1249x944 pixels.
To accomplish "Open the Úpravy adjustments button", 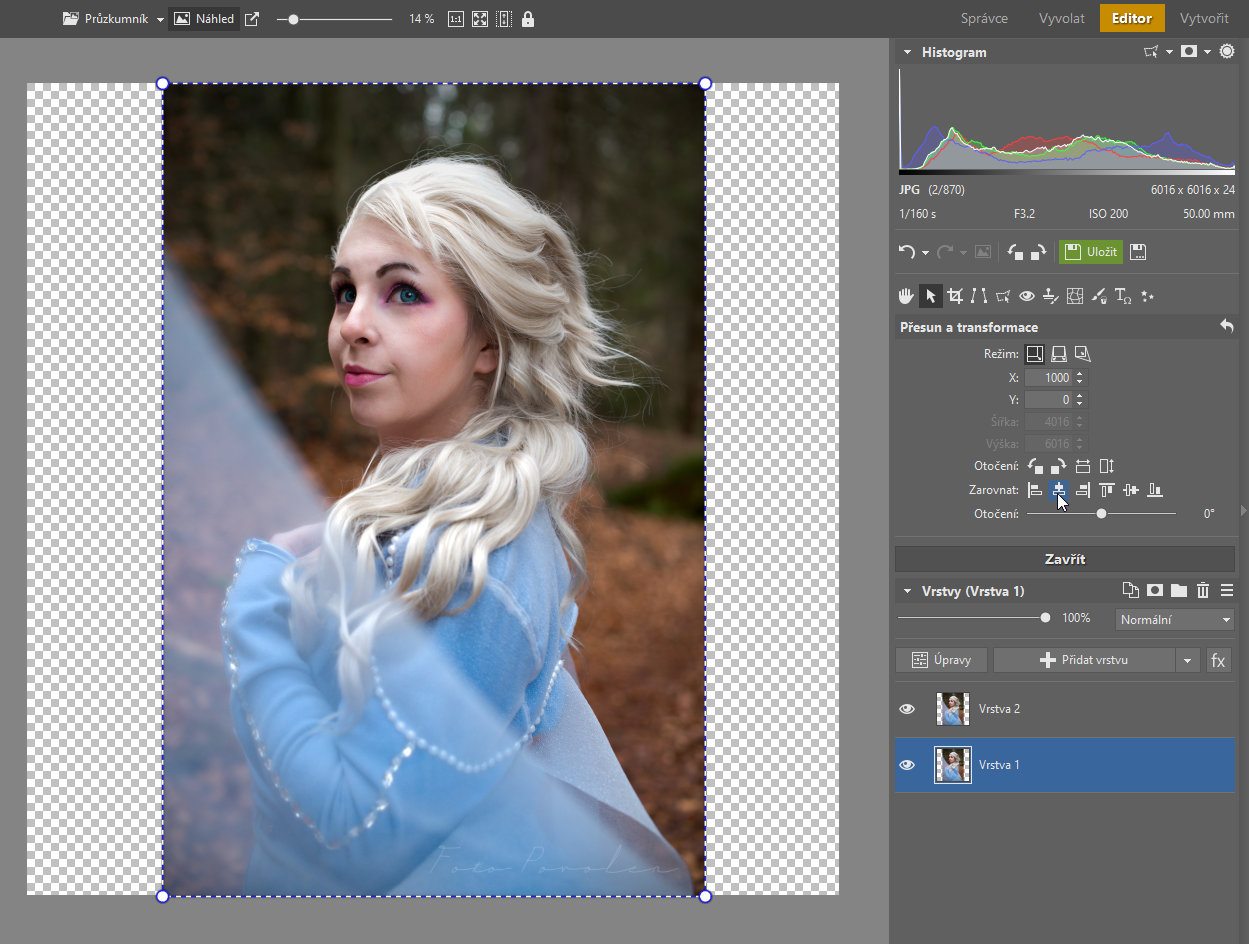I will [941, 660].
